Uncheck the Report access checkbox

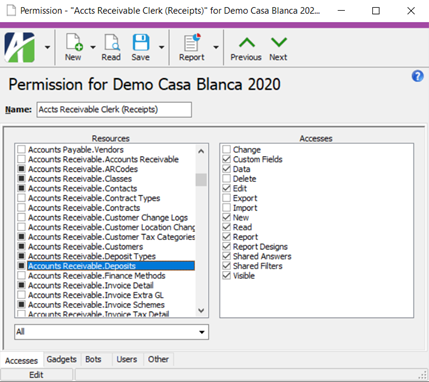point(227,237)
